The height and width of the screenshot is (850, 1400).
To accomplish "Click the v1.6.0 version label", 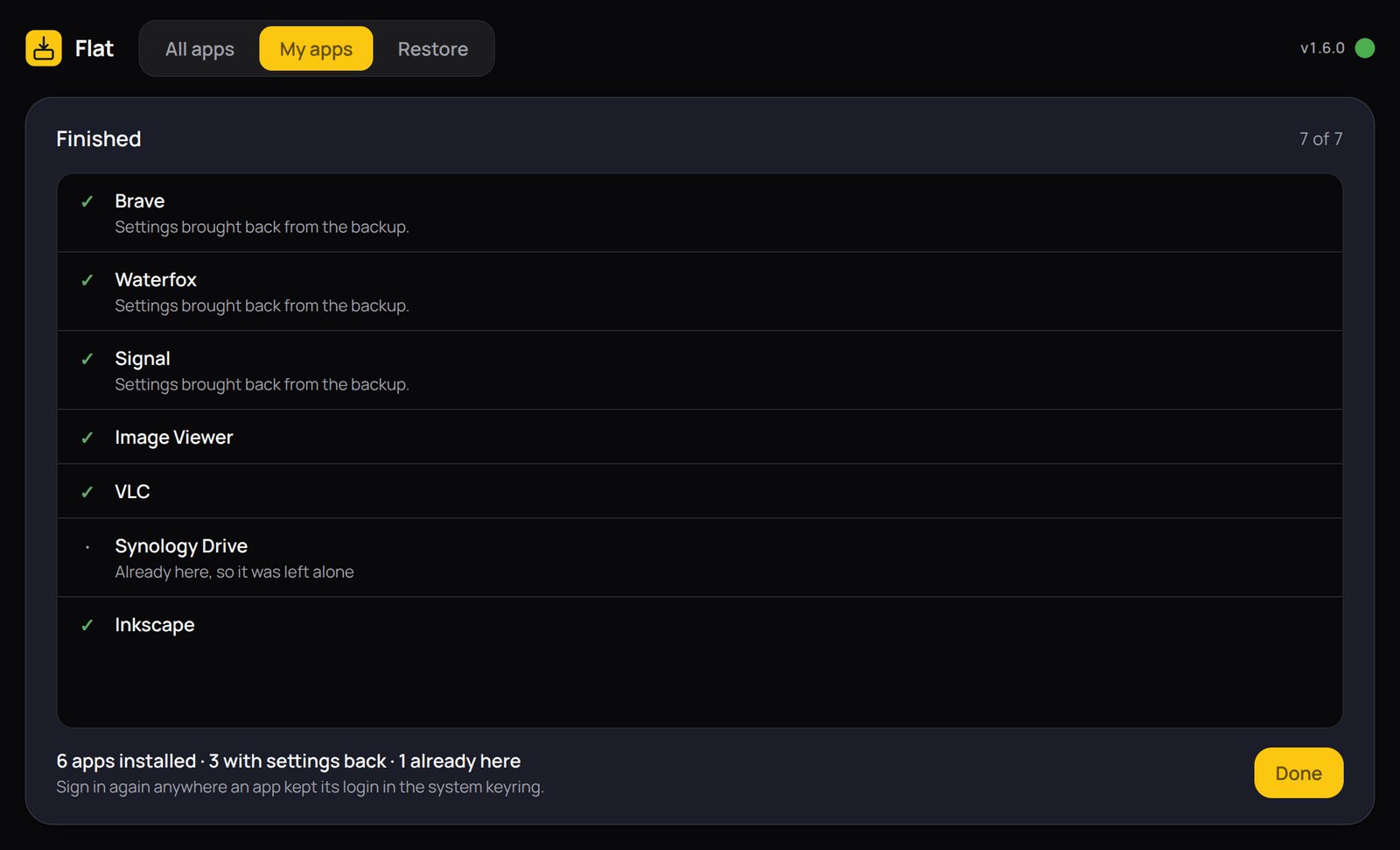I will (1322, 48).
